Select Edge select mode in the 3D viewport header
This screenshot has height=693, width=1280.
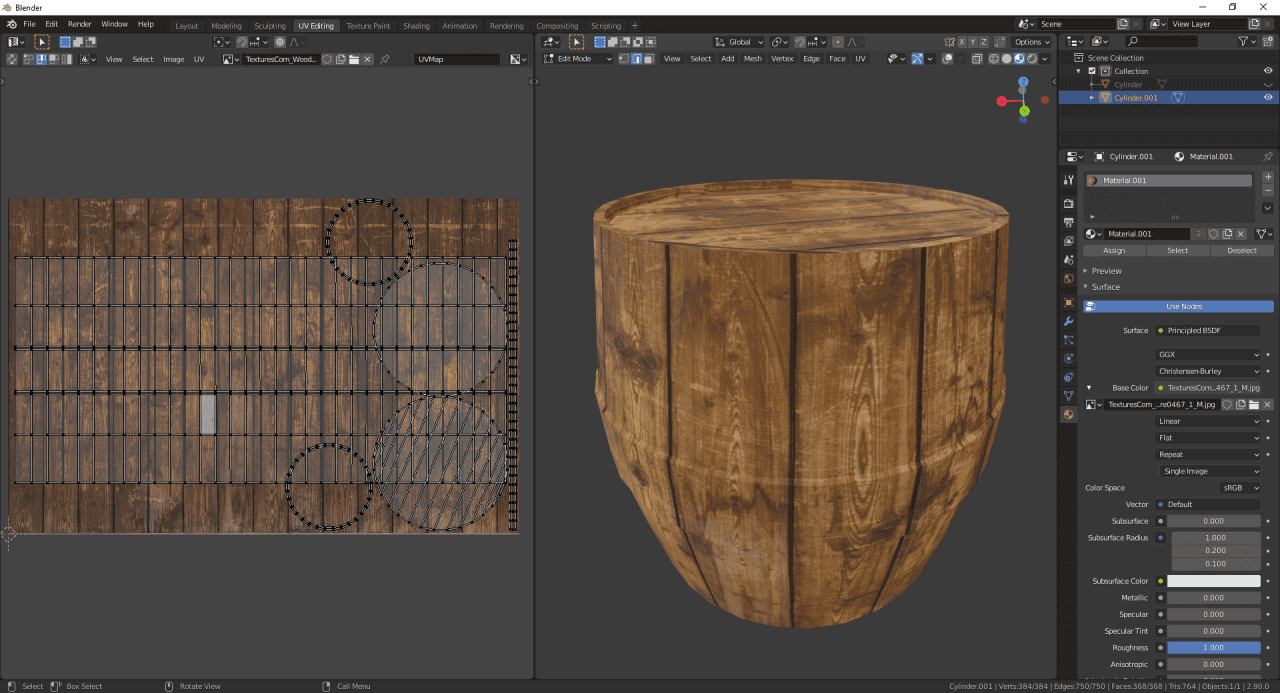coord(637,58)
